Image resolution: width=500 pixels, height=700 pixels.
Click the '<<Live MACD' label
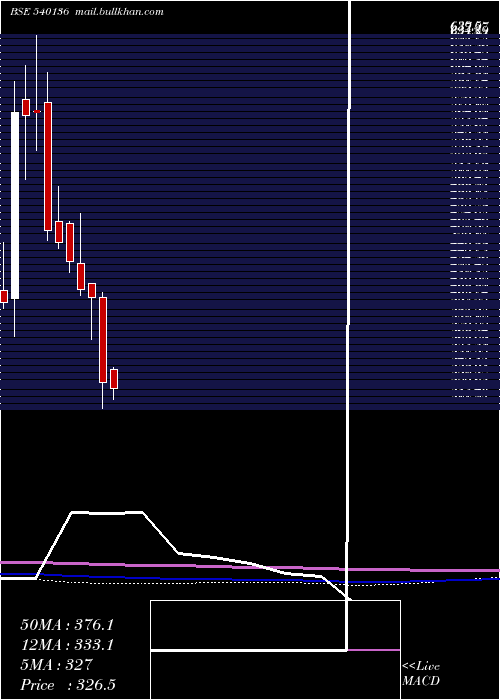tap(421, 674)
